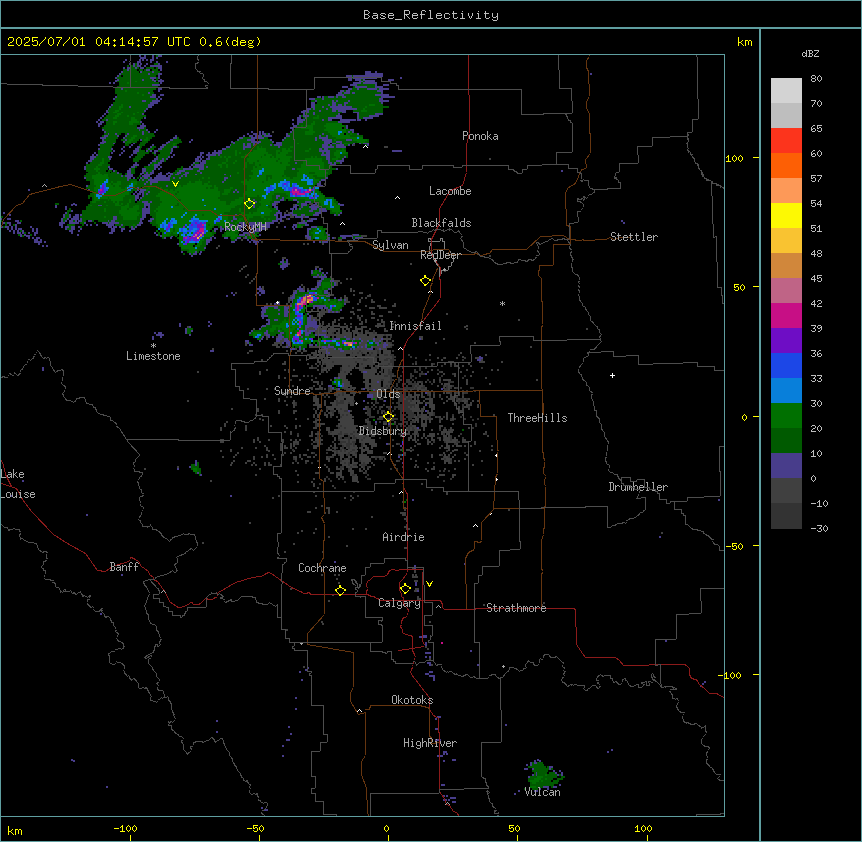
Task: Click the yellow diamond marker below Cochrane
Action: pos(340,590)
